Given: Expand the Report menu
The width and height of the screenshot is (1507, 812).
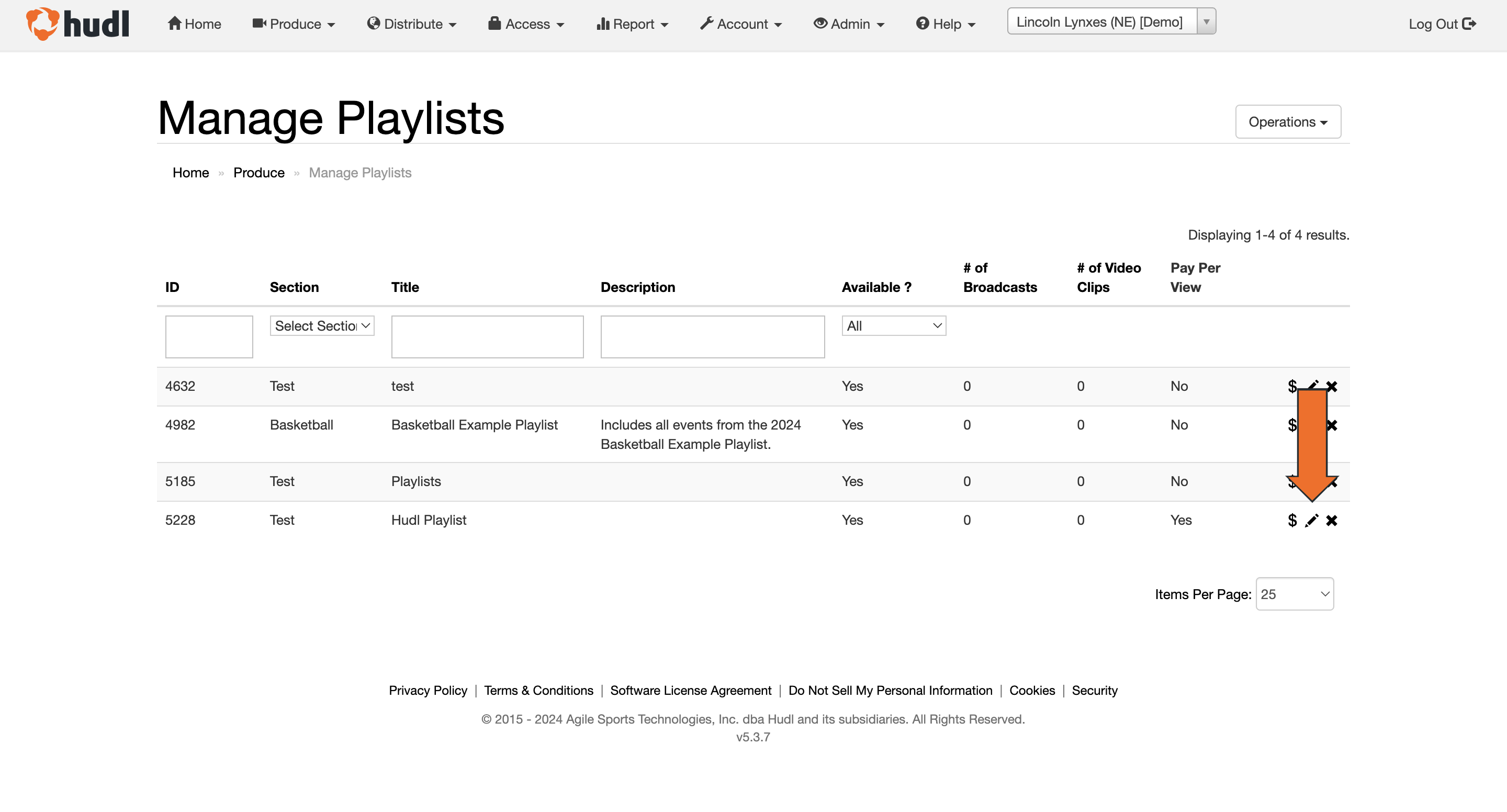Looking at the screenshot, I should point(633,24).
